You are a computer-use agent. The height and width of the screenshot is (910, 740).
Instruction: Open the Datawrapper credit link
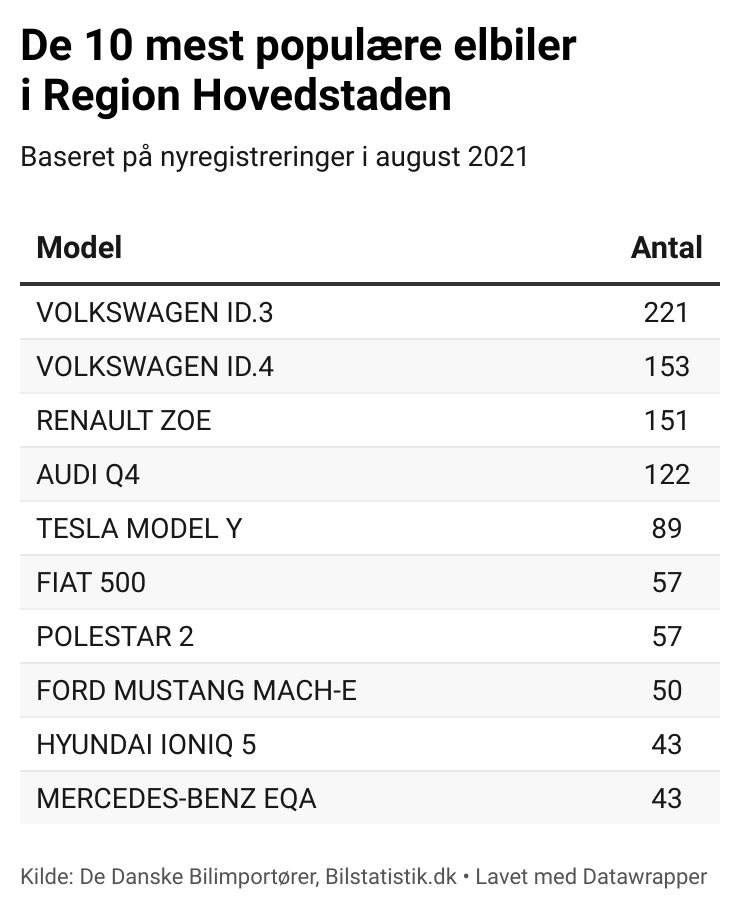coord(649,877)
